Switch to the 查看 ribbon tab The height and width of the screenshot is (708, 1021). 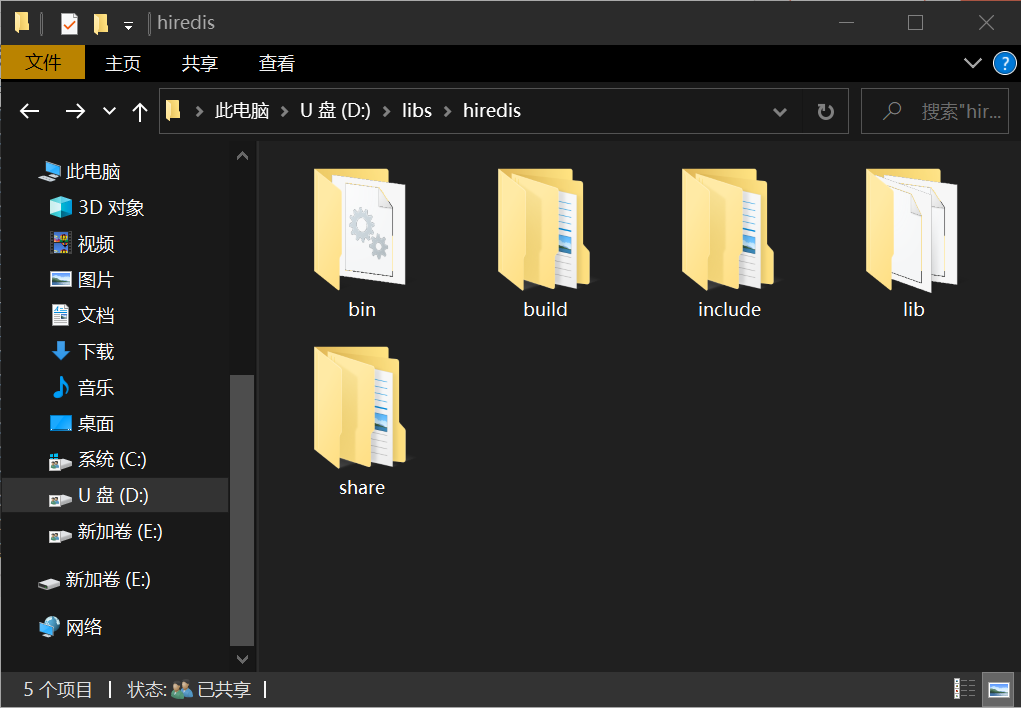pos(276,63)
